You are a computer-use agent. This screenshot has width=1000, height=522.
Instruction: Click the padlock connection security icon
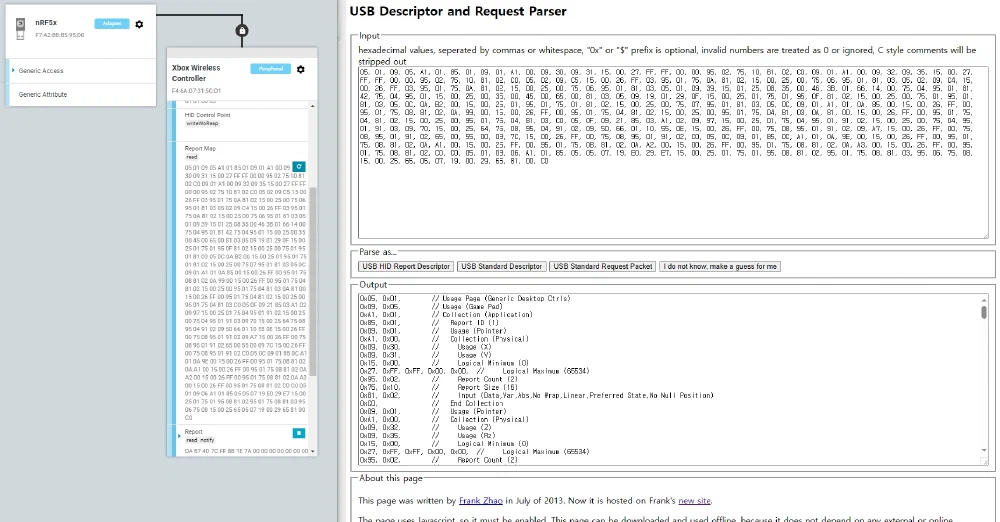click(241, 31)
